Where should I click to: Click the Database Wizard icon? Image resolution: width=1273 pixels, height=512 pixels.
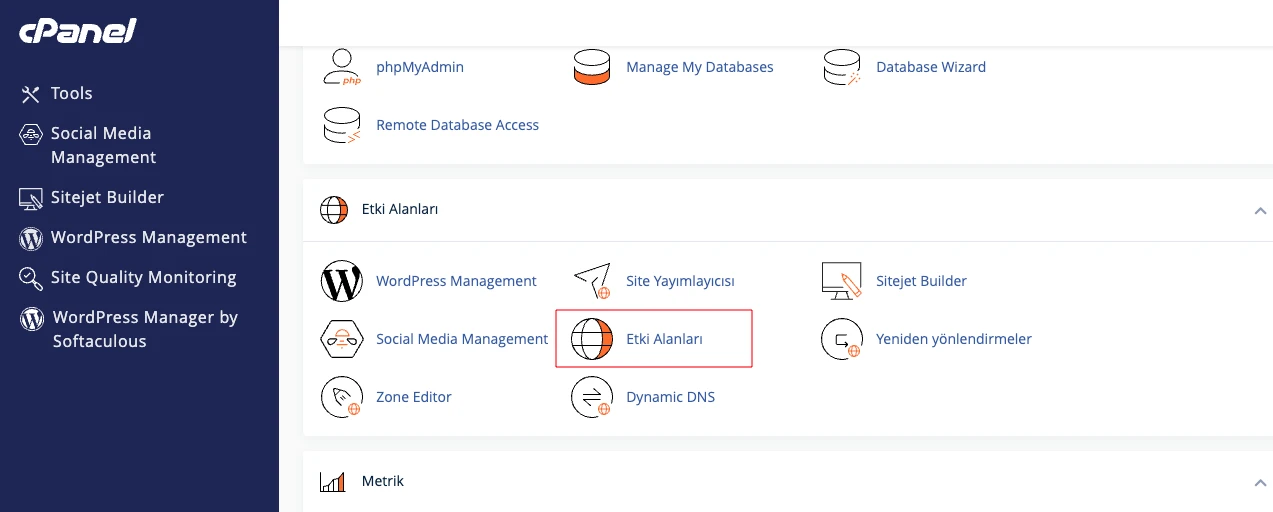[x=842, y=67]
